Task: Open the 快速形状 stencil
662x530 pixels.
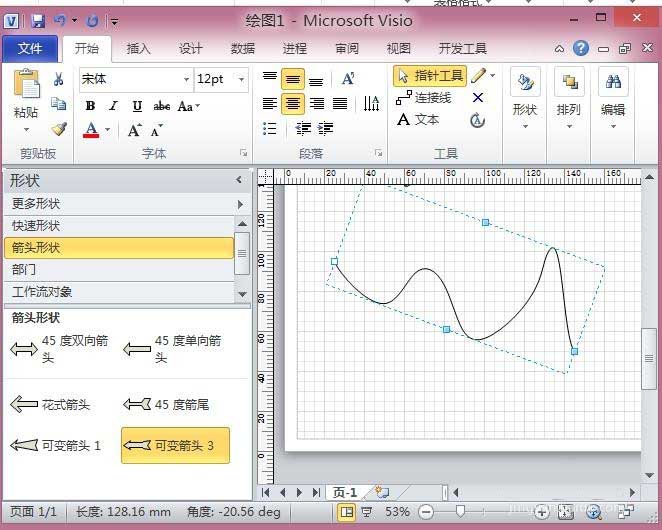Action: coord(119,226)
